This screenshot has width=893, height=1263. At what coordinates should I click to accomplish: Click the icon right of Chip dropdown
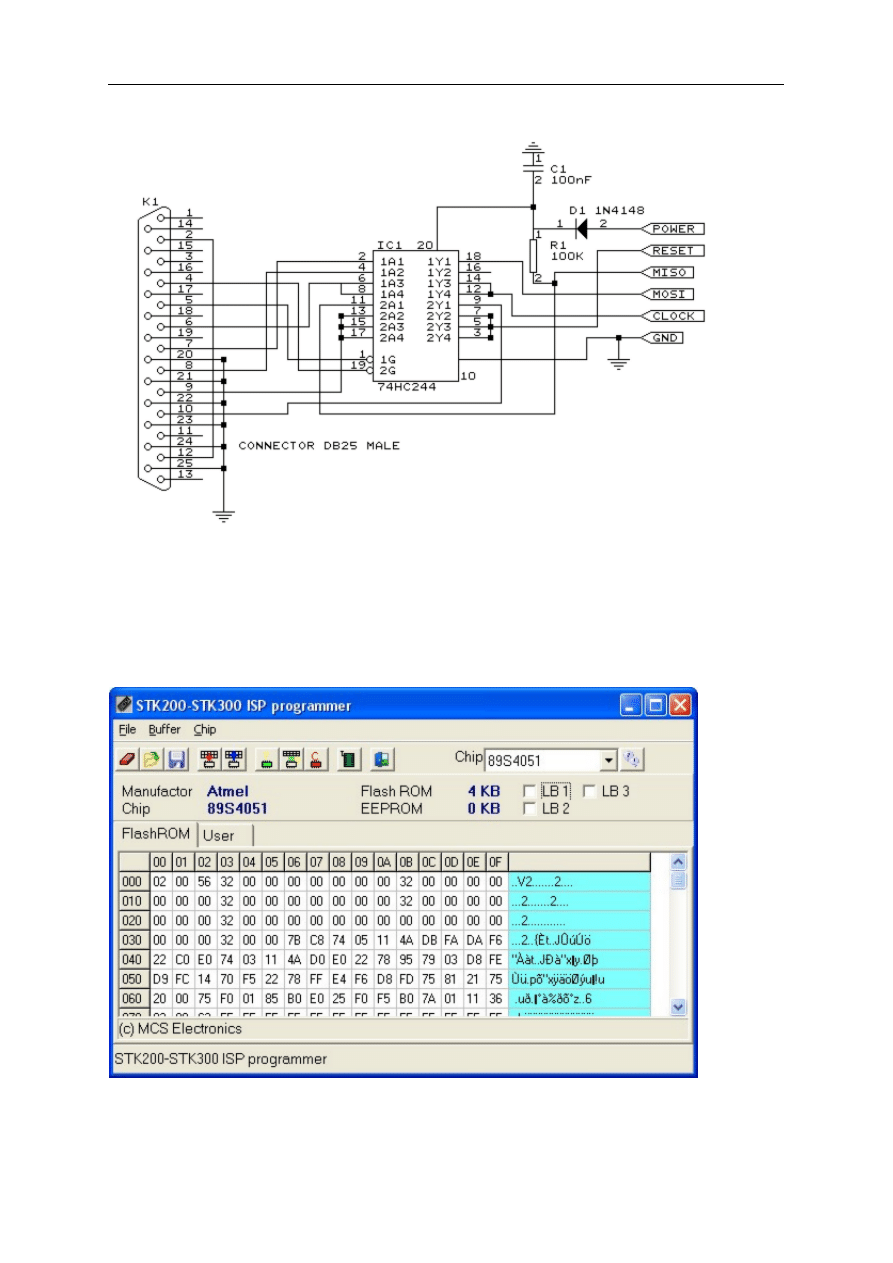pyautogui.click(x=632, y=760)
